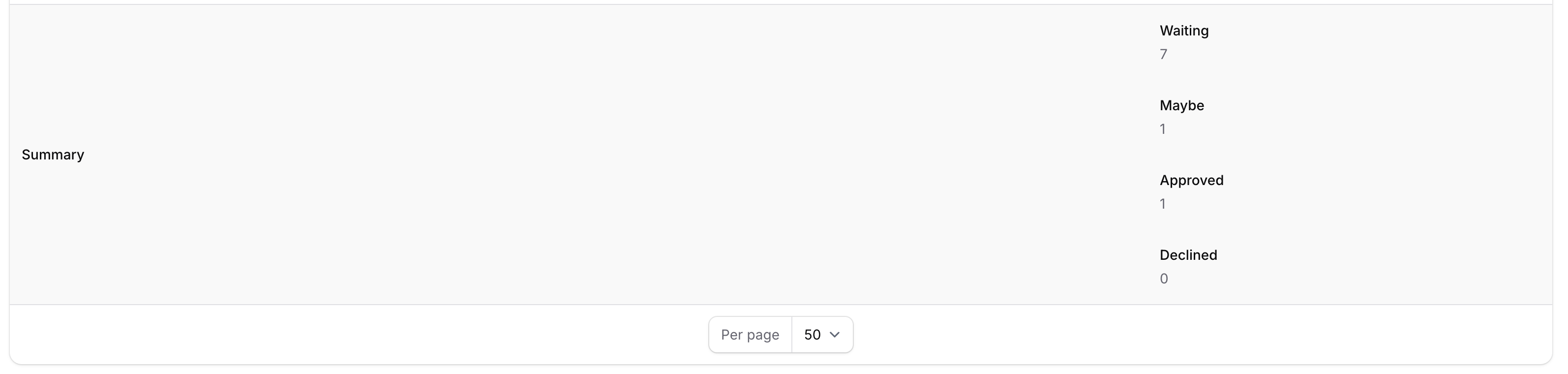Image resolution: width=1568 pixels, height=374 pixels.
Task: Click the Declined heading
Action: 1188,255
